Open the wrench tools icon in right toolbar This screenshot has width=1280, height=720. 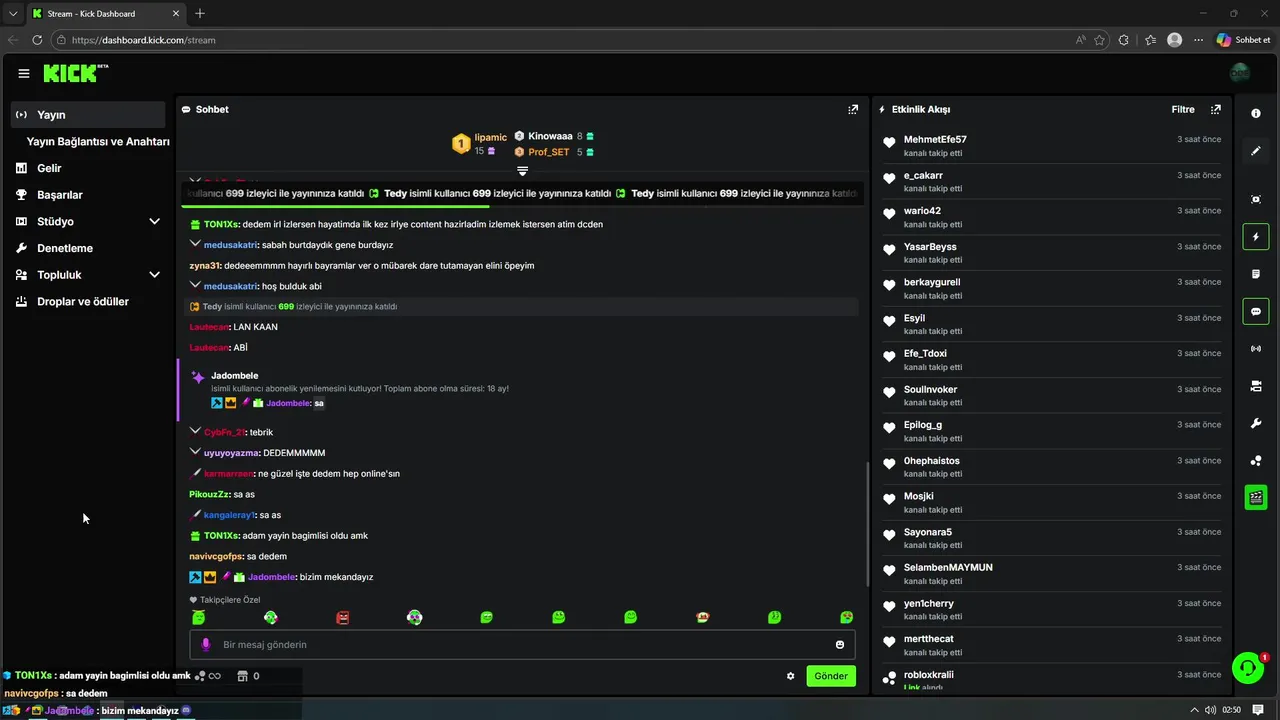tap(1256, 423)
